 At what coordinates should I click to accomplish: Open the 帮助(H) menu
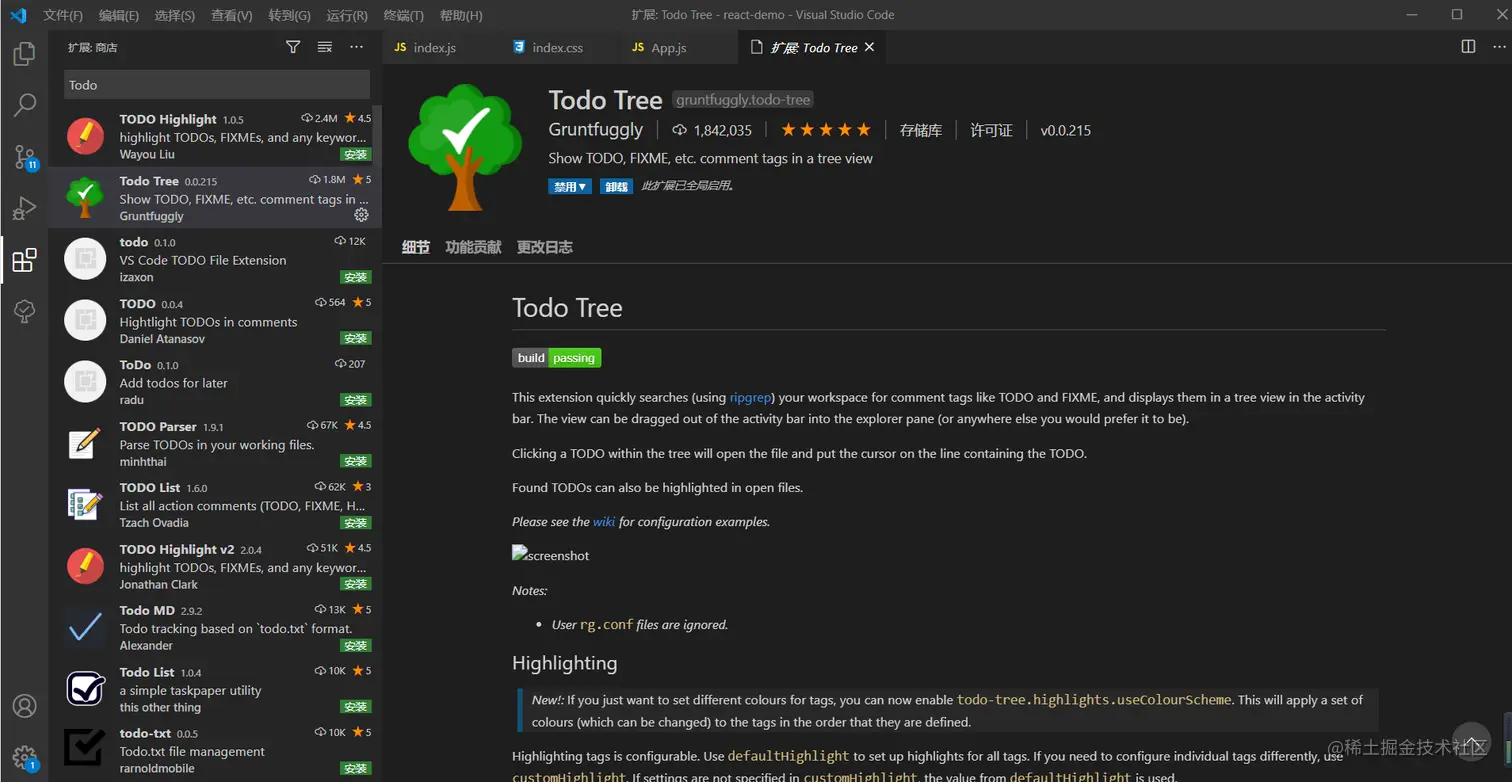pyautogui.click(x=461, y=15)
